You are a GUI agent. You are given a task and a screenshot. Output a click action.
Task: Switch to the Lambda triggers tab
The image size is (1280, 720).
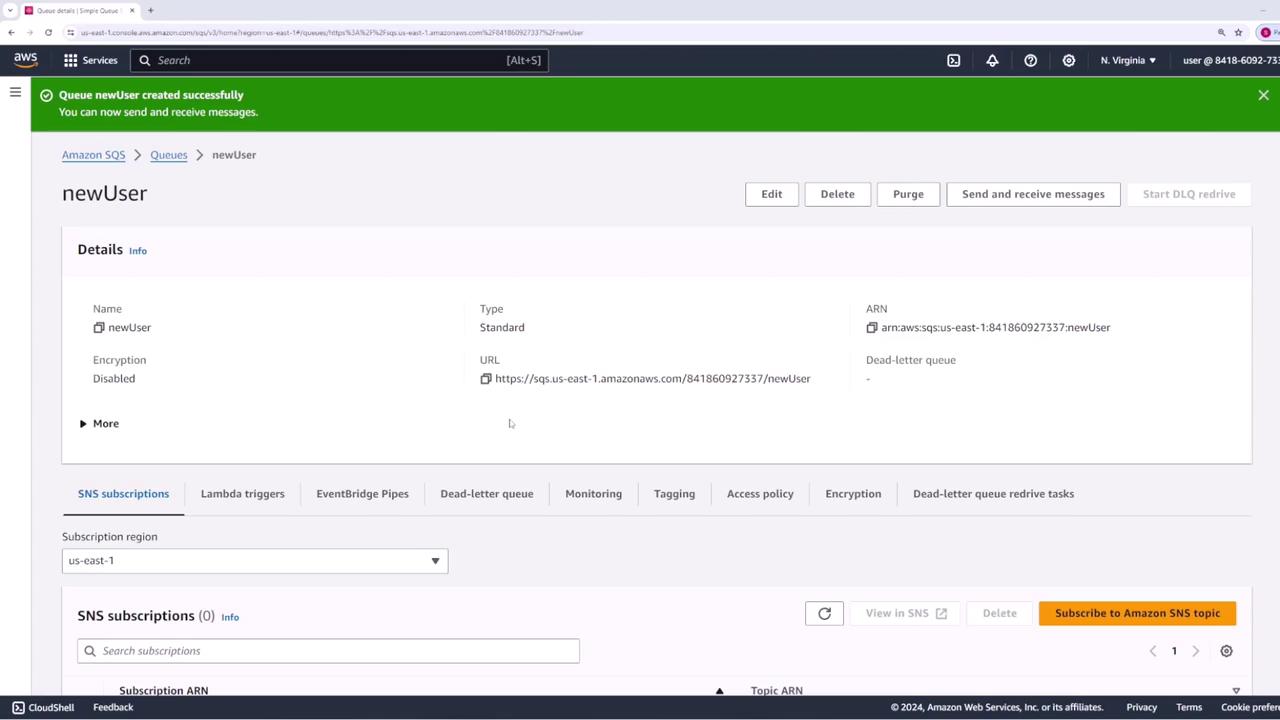(243, 494)
